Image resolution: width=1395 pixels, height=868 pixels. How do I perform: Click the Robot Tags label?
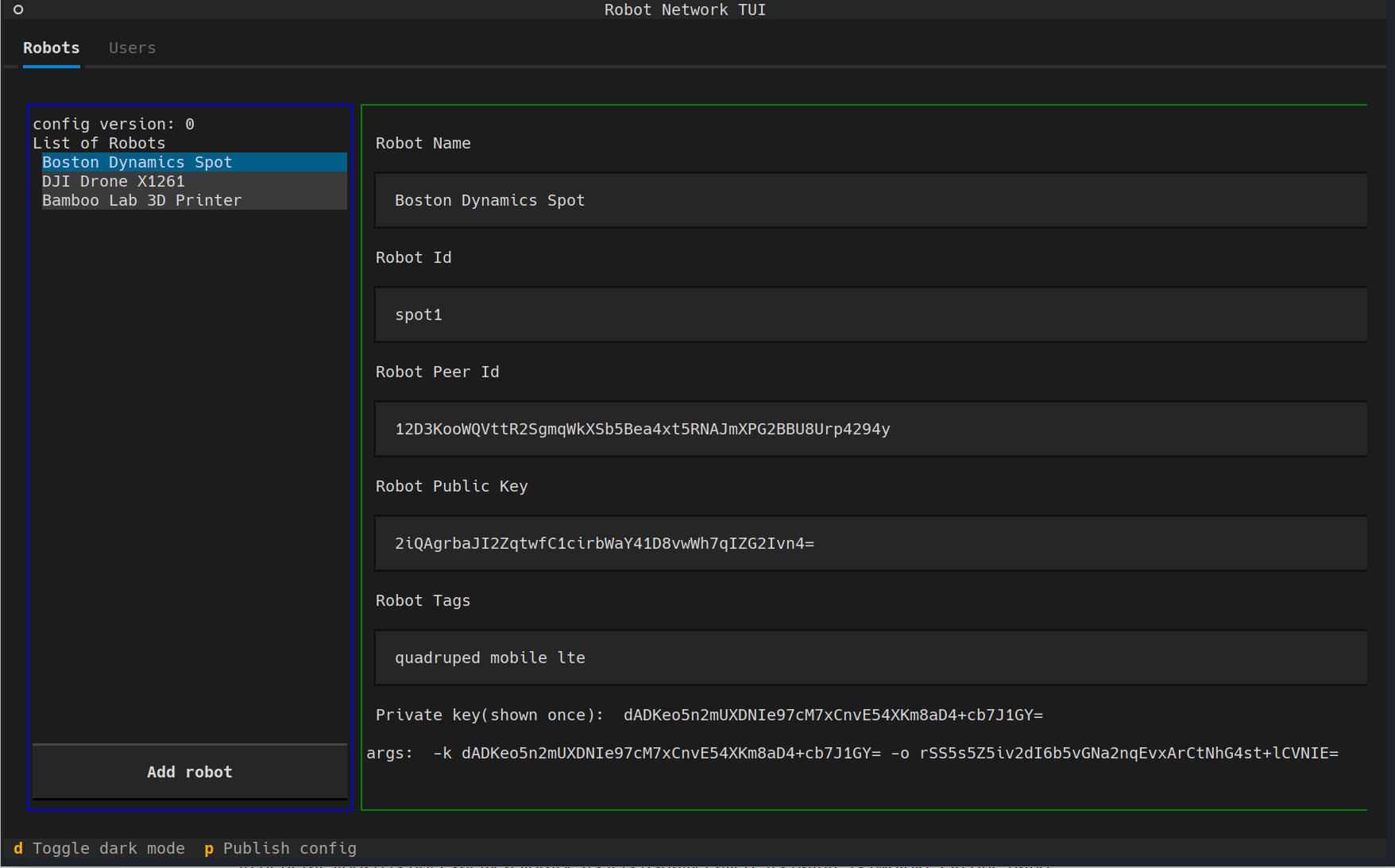pos(423,600)
